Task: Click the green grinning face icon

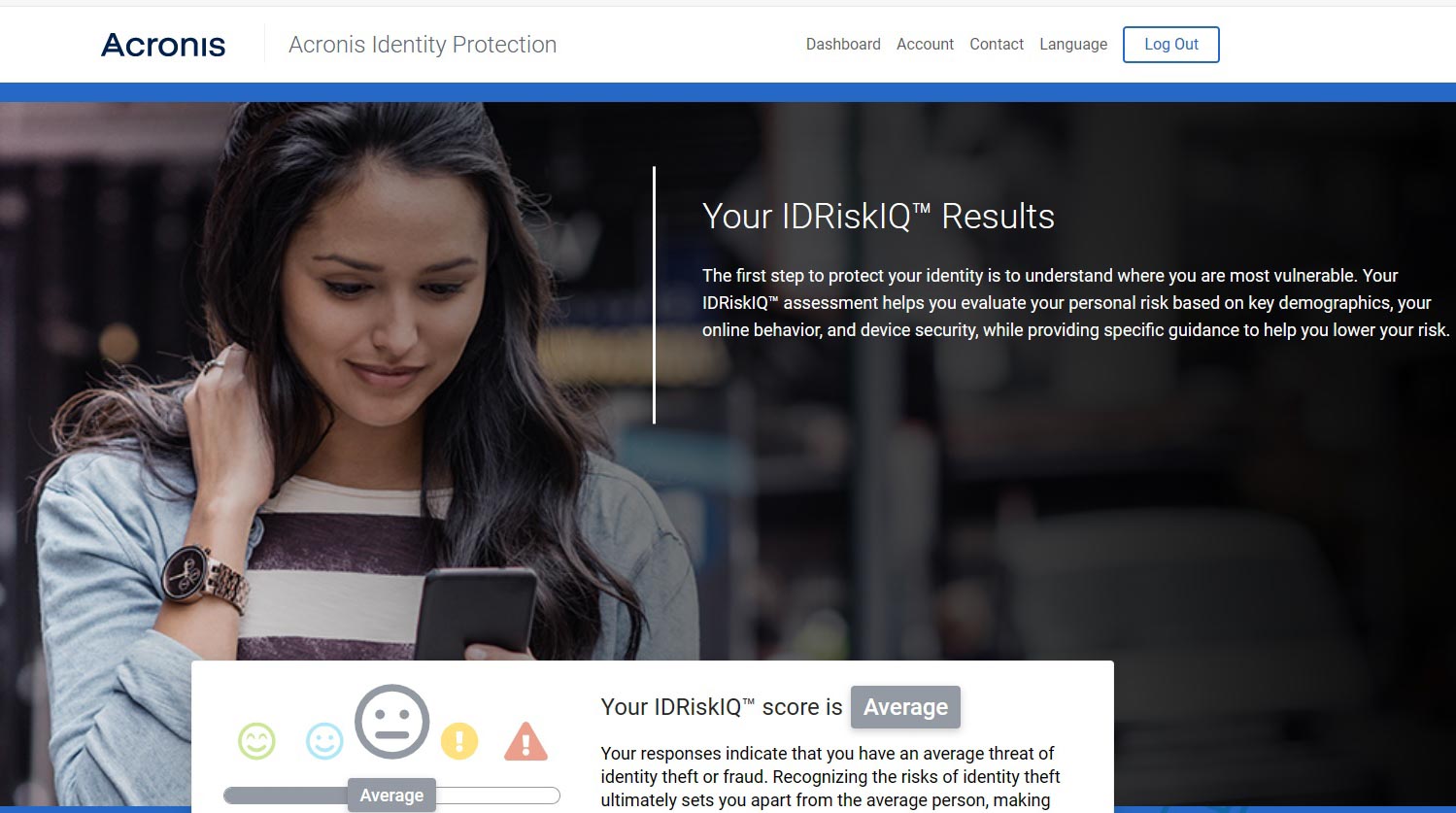Action: 257,742
